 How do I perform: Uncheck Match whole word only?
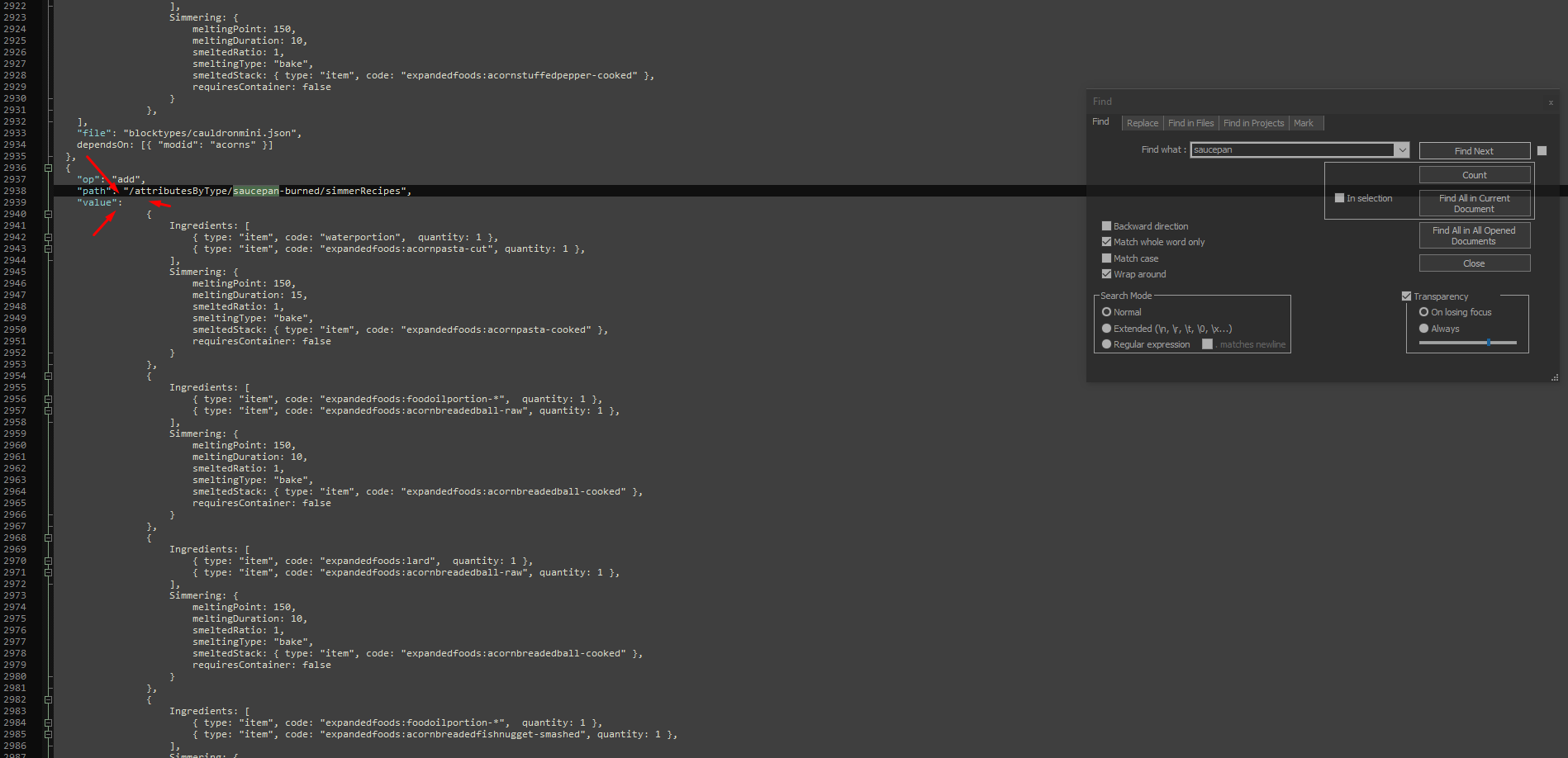coord(1106,242)
